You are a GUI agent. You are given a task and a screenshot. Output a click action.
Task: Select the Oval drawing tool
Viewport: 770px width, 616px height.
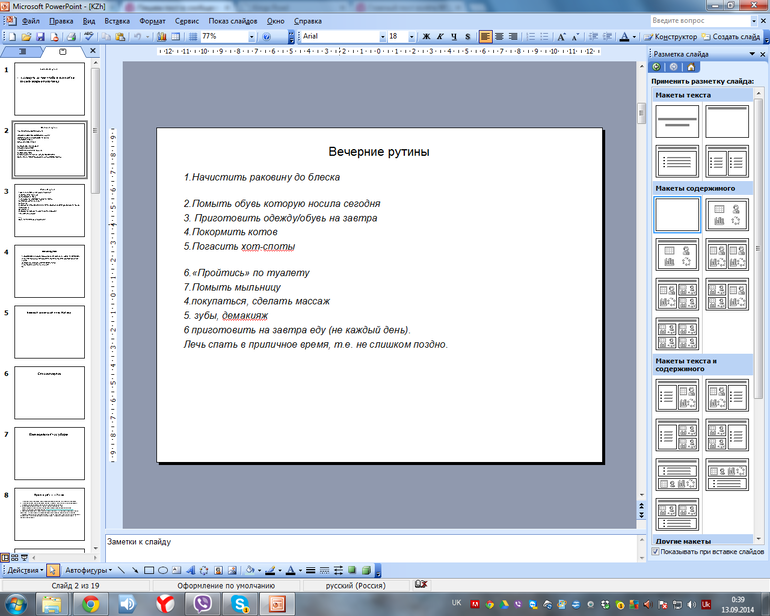(x=162, y=569)
